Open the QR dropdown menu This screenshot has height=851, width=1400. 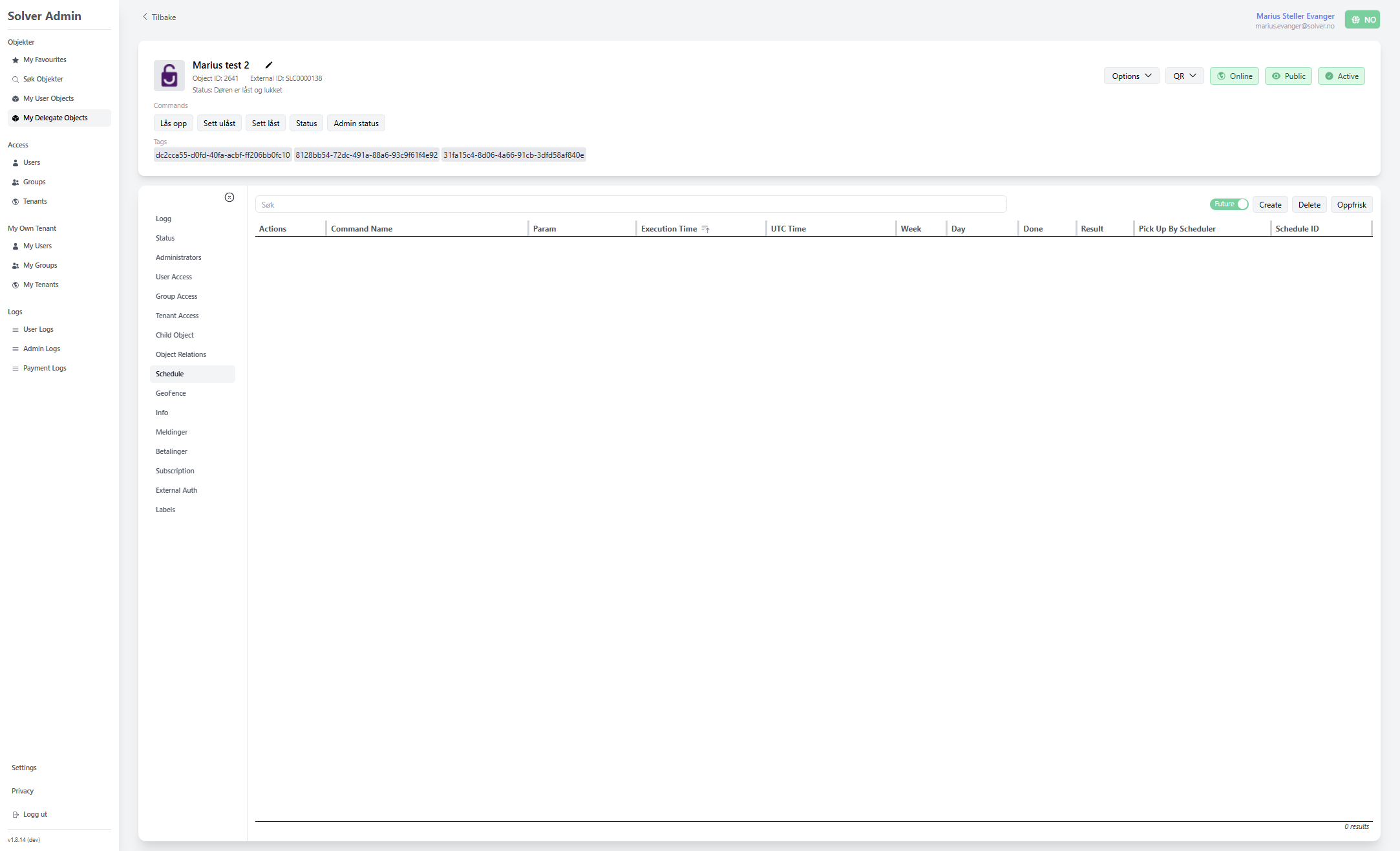click(x=1185, y=76)
